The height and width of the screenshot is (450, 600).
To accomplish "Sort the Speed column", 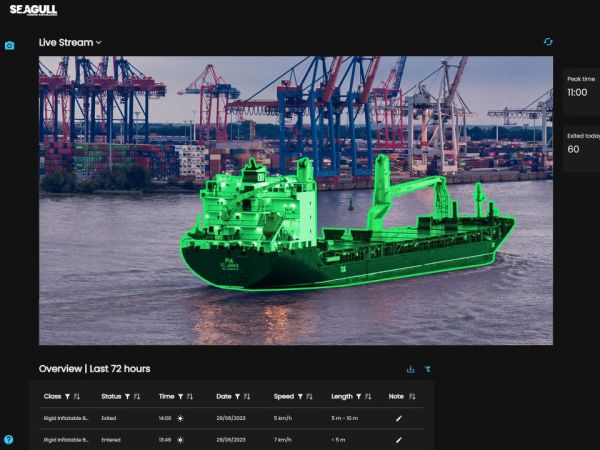I will (310, 396).
